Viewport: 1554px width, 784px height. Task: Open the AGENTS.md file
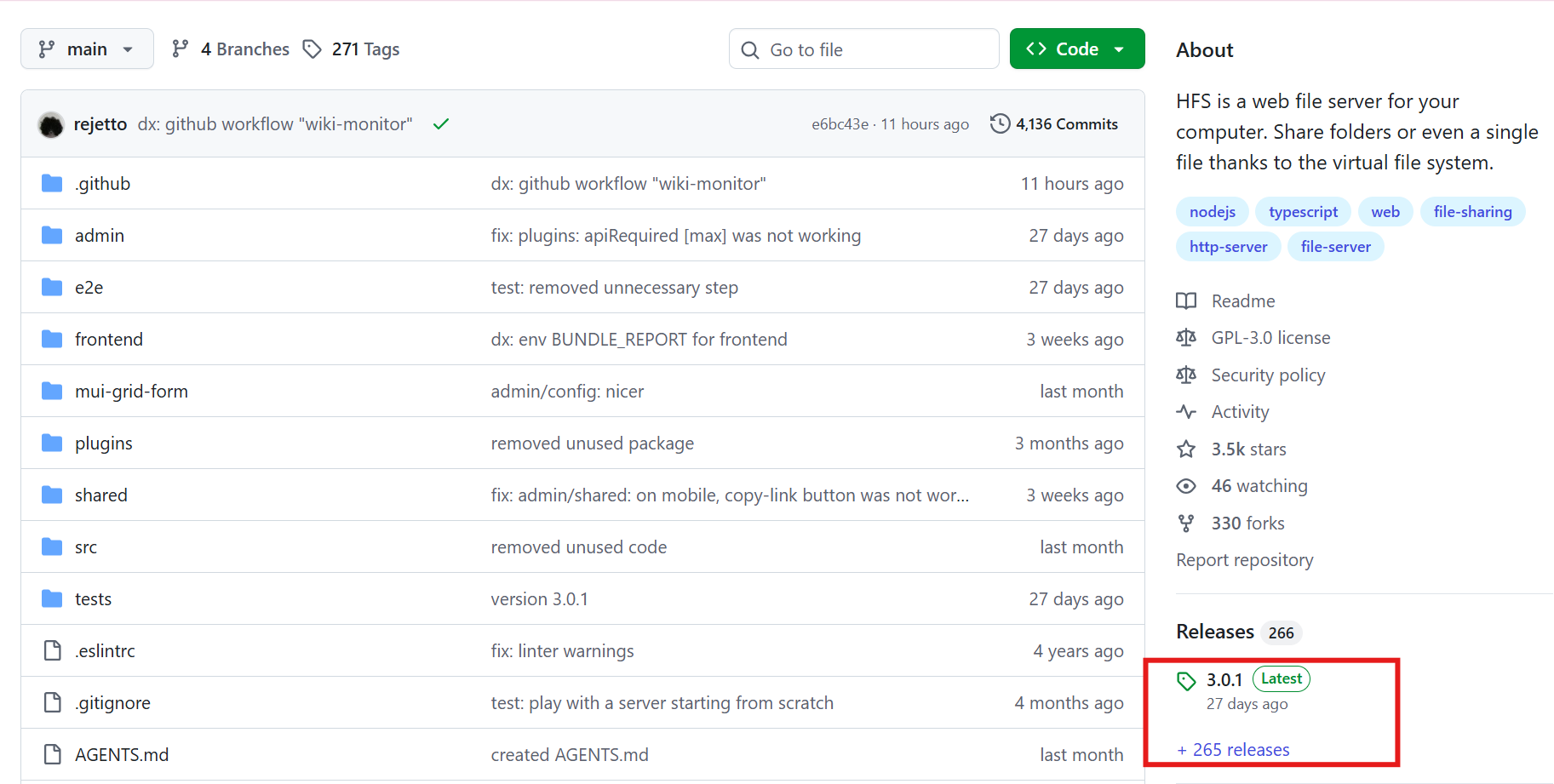[x=122, y=755]
